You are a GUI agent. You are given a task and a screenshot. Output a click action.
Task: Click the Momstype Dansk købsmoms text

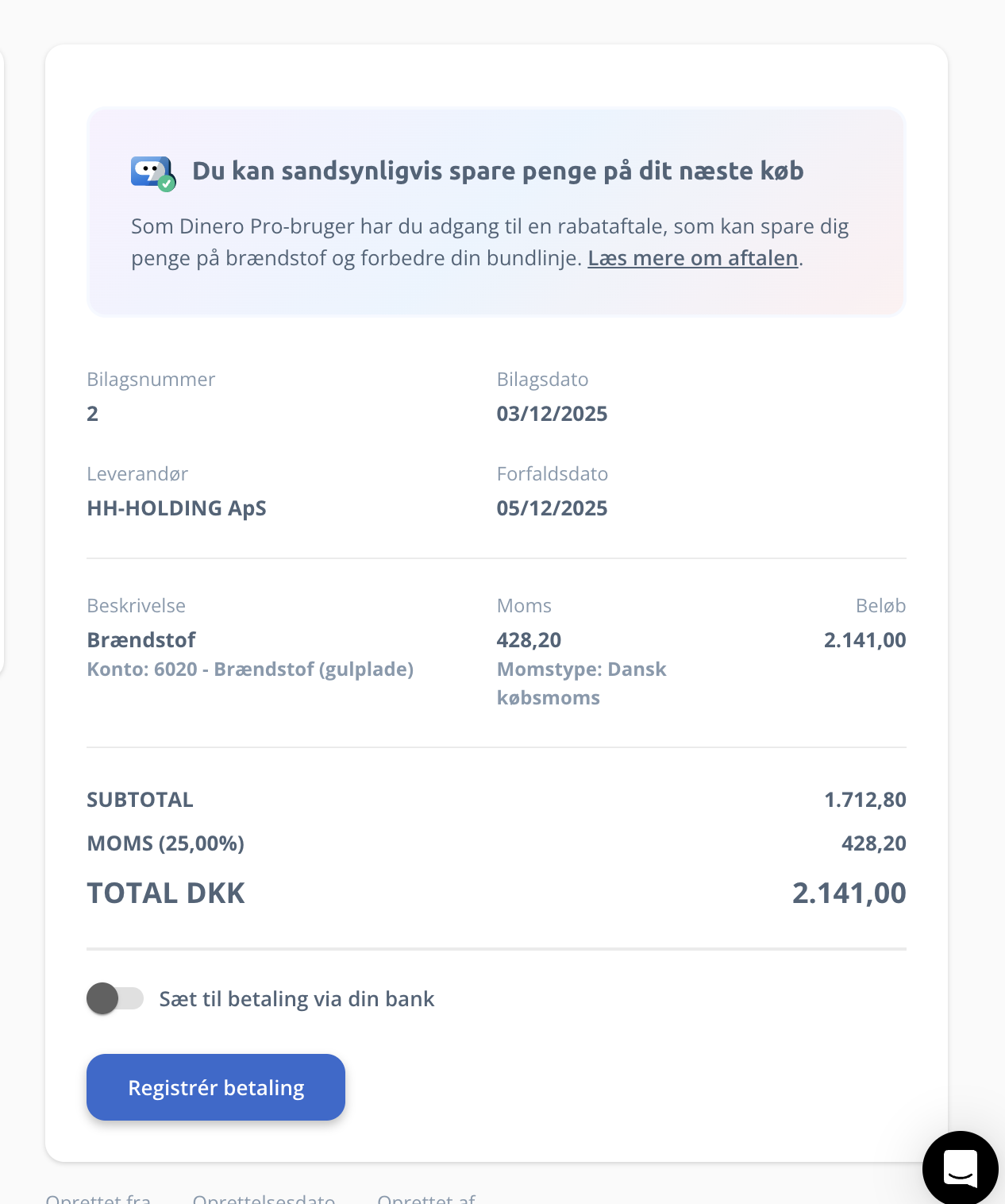pos(581,683)
